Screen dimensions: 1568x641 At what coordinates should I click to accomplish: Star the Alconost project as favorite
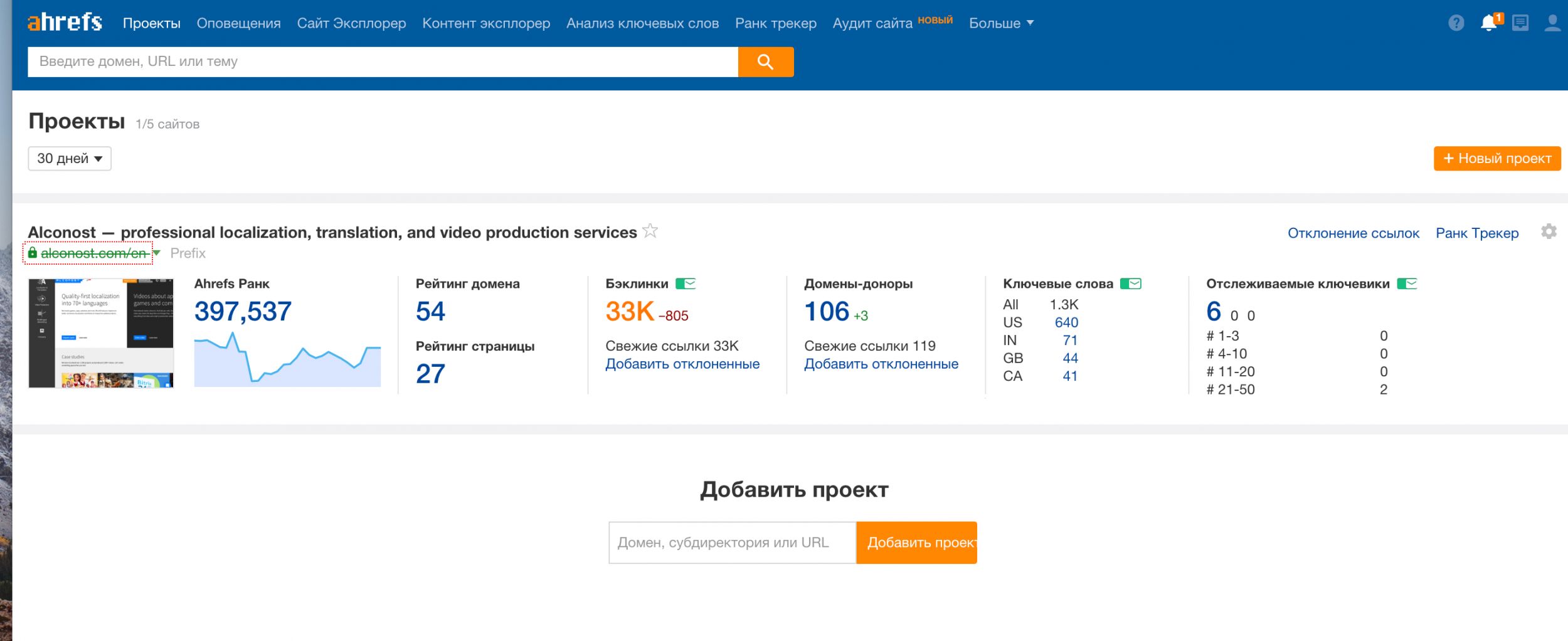[x=650, y=231]
